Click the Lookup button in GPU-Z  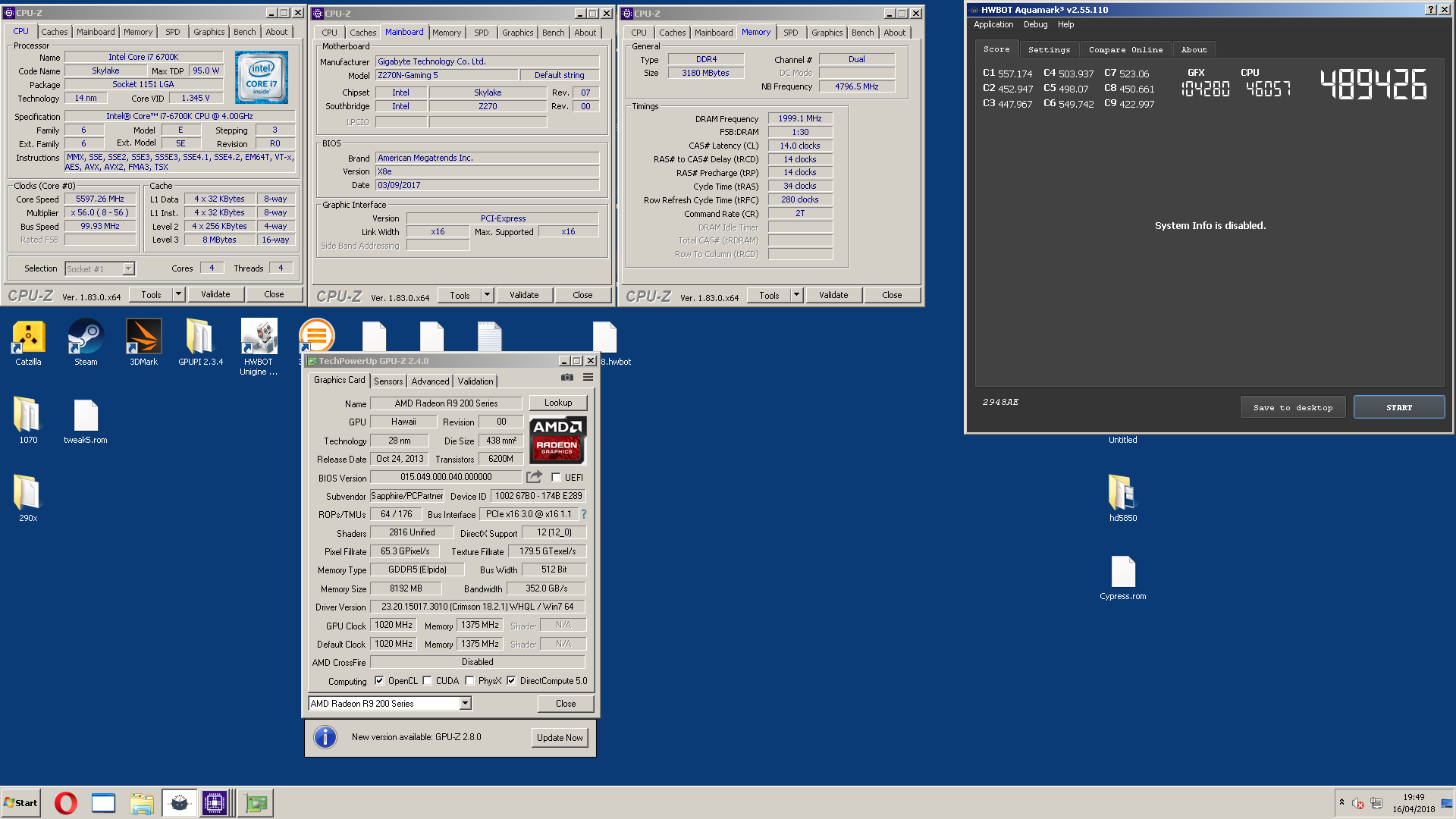pos(558,403)
